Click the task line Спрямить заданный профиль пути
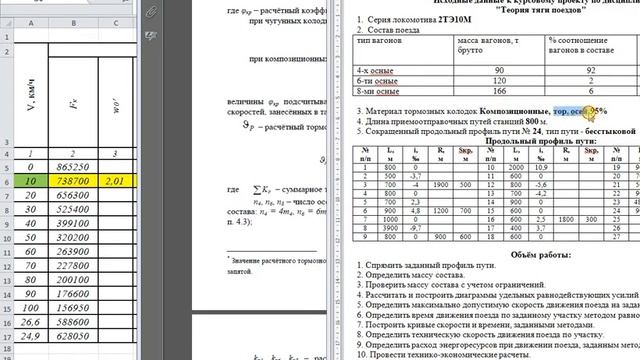The height and width of the screenshot is (360, 640). (426, 265)
